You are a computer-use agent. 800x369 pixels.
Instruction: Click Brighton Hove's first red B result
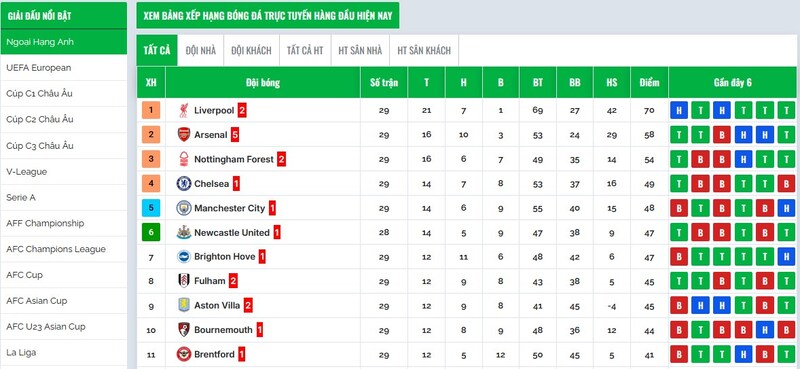pos(679,257)
